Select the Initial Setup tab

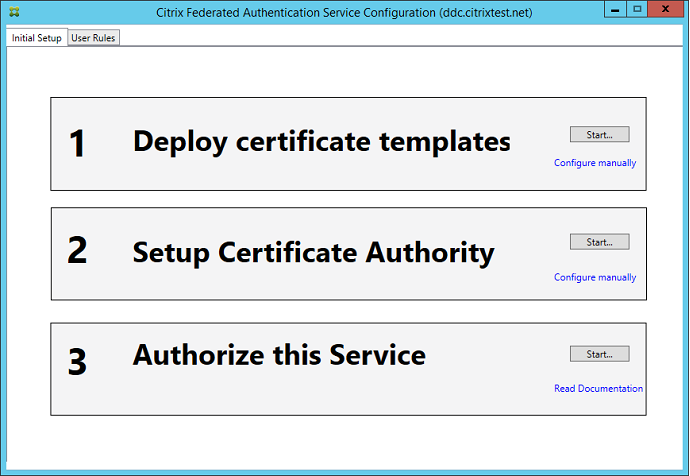point(37,37)
